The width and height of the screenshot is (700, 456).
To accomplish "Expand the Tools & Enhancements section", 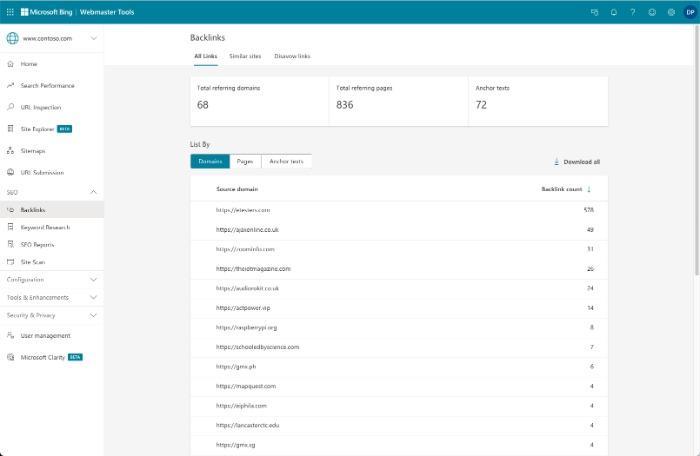I will pos(52,297).
